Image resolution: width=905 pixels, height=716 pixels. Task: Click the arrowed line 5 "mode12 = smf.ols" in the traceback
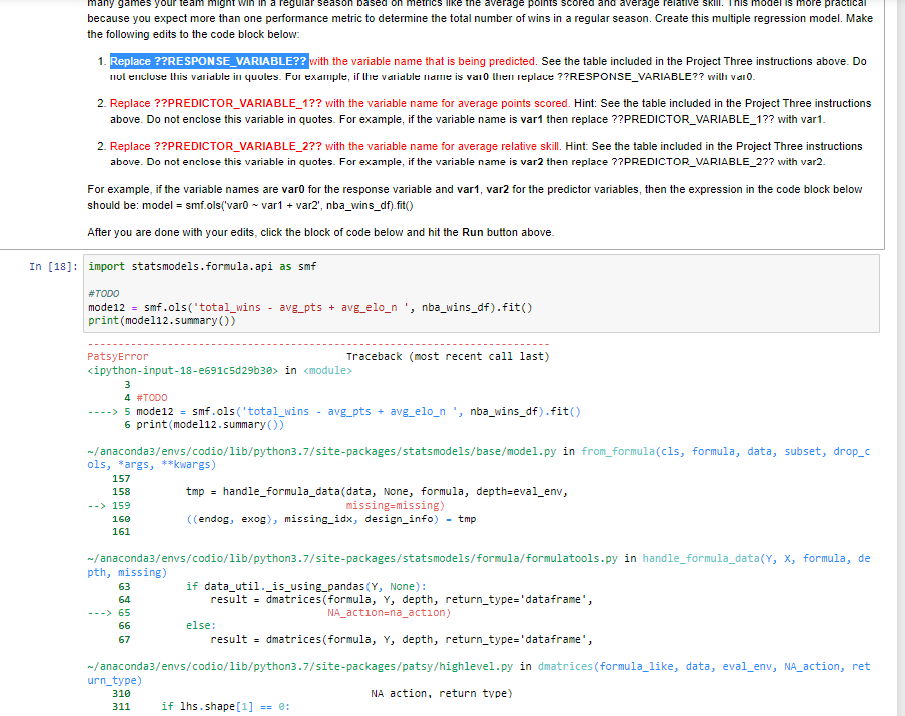coord(334,411)
